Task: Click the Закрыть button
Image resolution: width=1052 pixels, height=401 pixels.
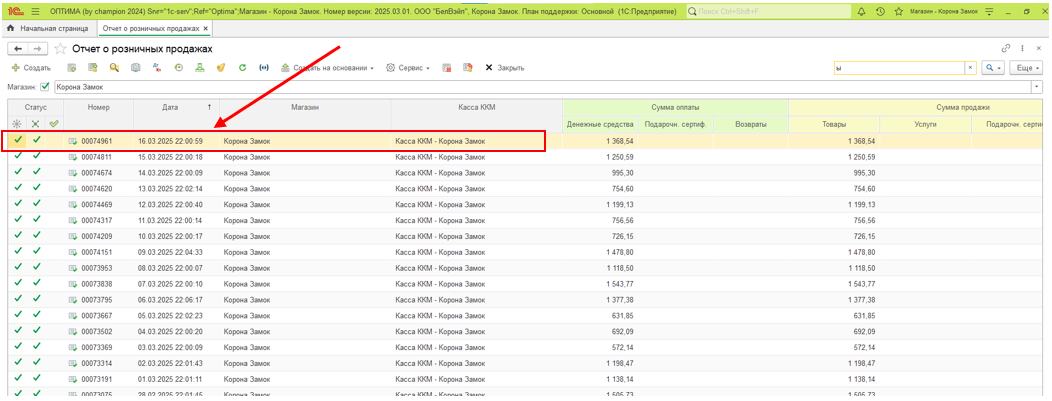Action: 505,68
